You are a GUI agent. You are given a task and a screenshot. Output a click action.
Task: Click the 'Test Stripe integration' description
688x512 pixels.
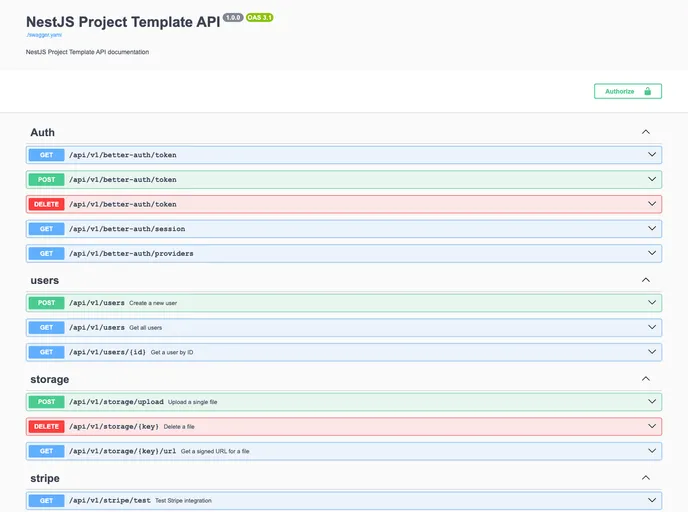tap(183, 501)
